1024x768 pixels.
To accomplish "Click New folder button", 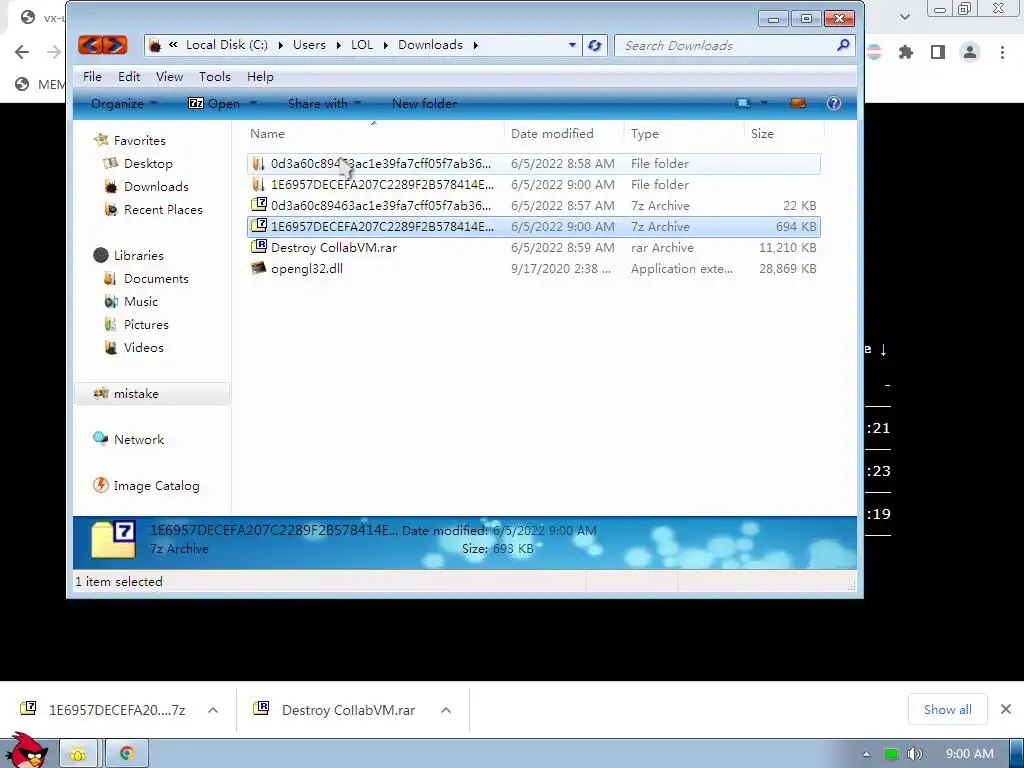I will (424, 103).
